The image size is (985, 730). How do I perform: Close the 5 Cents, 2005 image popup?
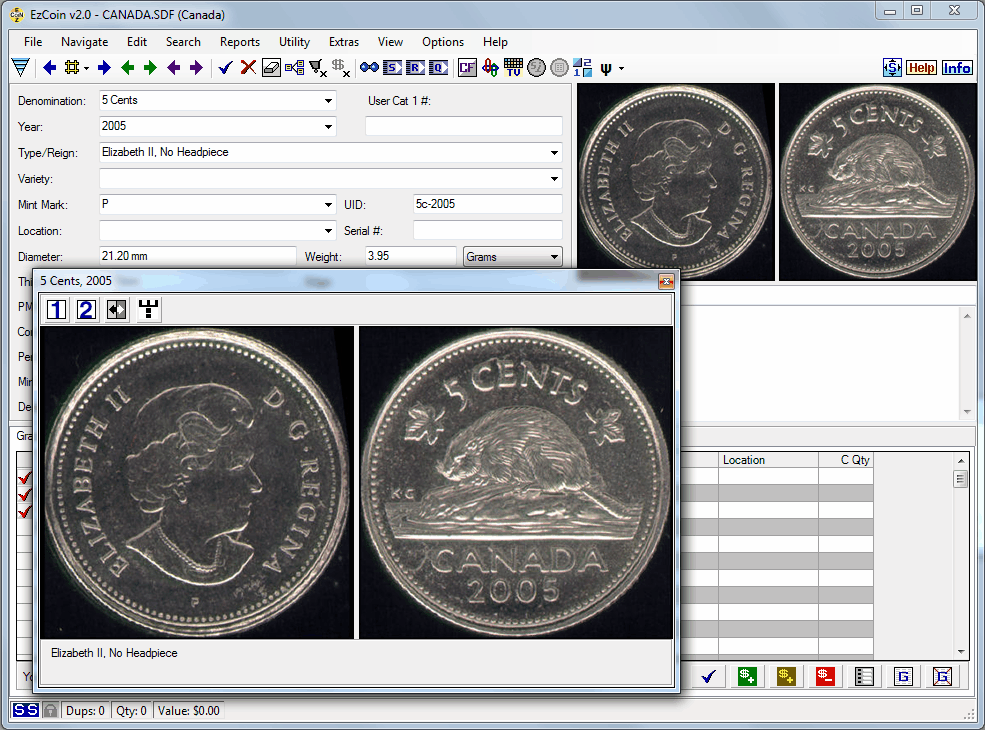point(666,281)
